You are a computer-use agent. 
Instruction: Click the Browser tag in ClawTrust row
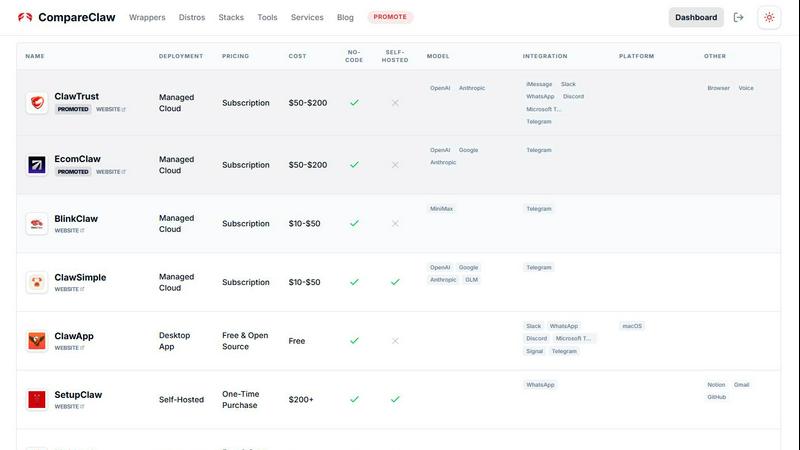tap(718, 88)
